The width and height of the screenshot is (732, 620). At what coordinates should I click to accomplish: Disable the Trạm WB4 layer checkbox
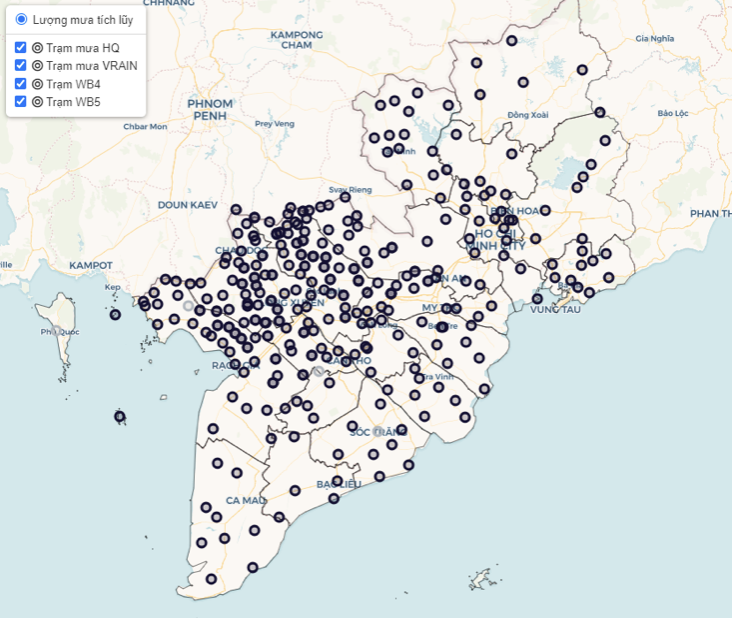click(21, 83)
